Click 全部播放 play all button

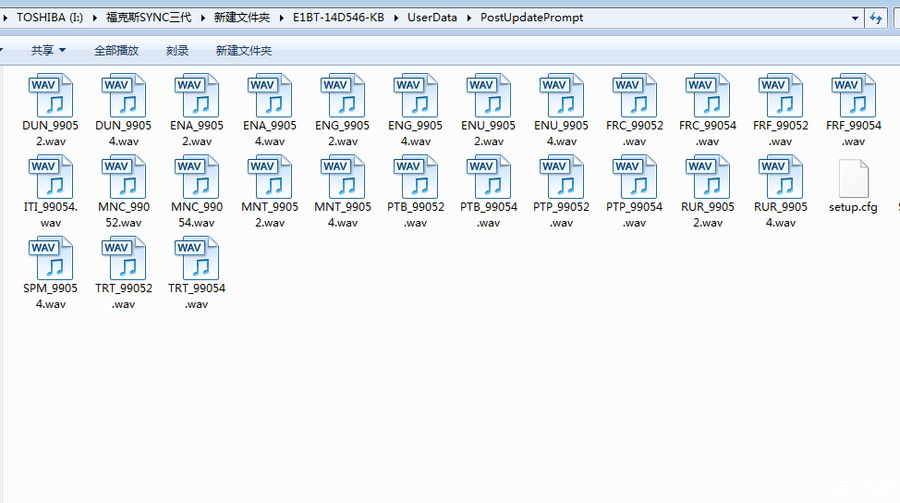(117, 51)
